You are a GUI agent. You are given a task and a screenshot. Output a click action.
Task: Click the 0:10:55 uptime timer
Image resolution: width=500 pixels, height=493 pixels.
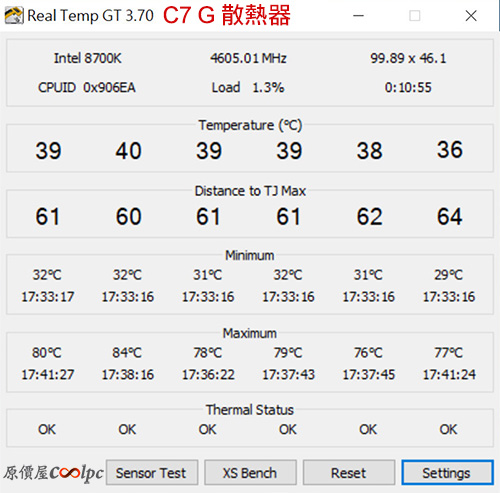(408, 88)
